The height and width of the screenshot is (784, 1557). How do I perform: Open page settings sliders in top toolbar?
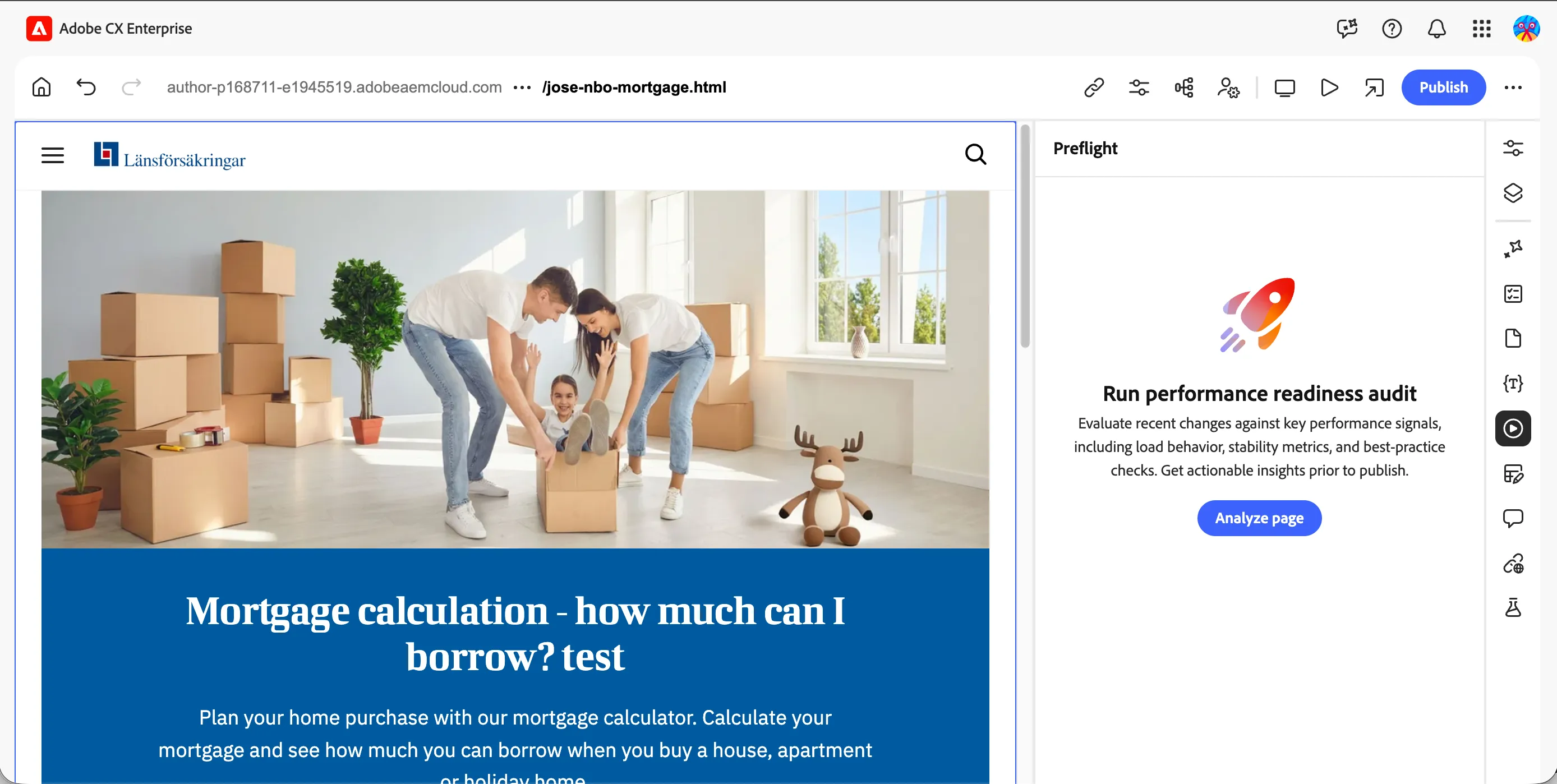1139,87
